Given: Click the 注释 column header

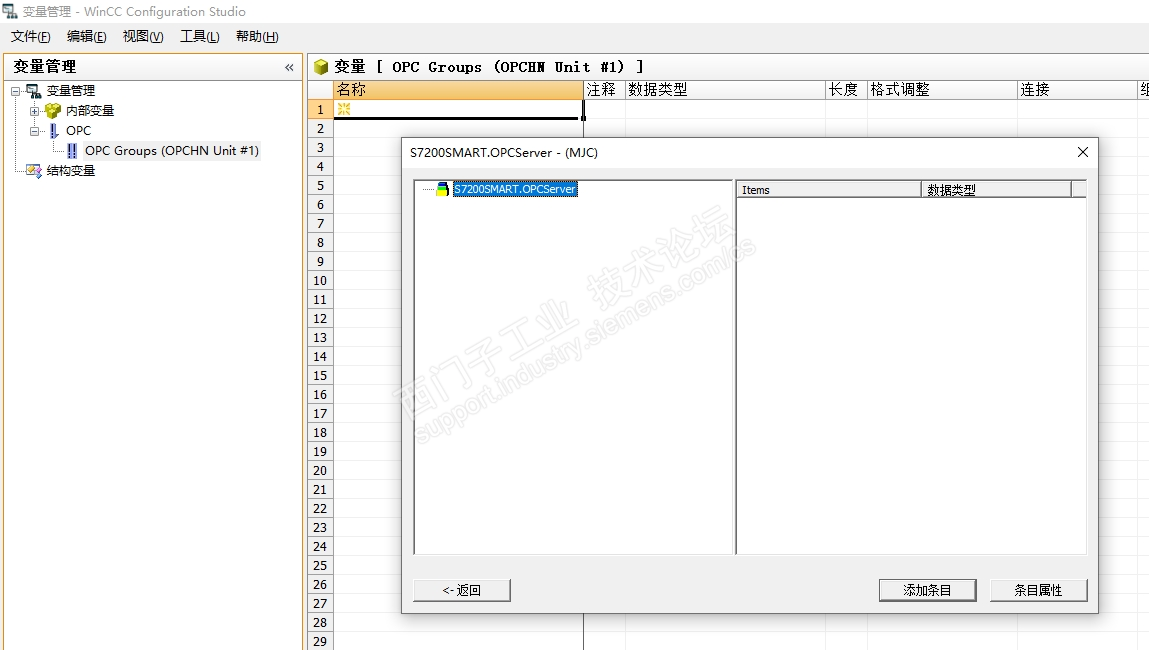Looking at the screenshot, I should [605, 89].
